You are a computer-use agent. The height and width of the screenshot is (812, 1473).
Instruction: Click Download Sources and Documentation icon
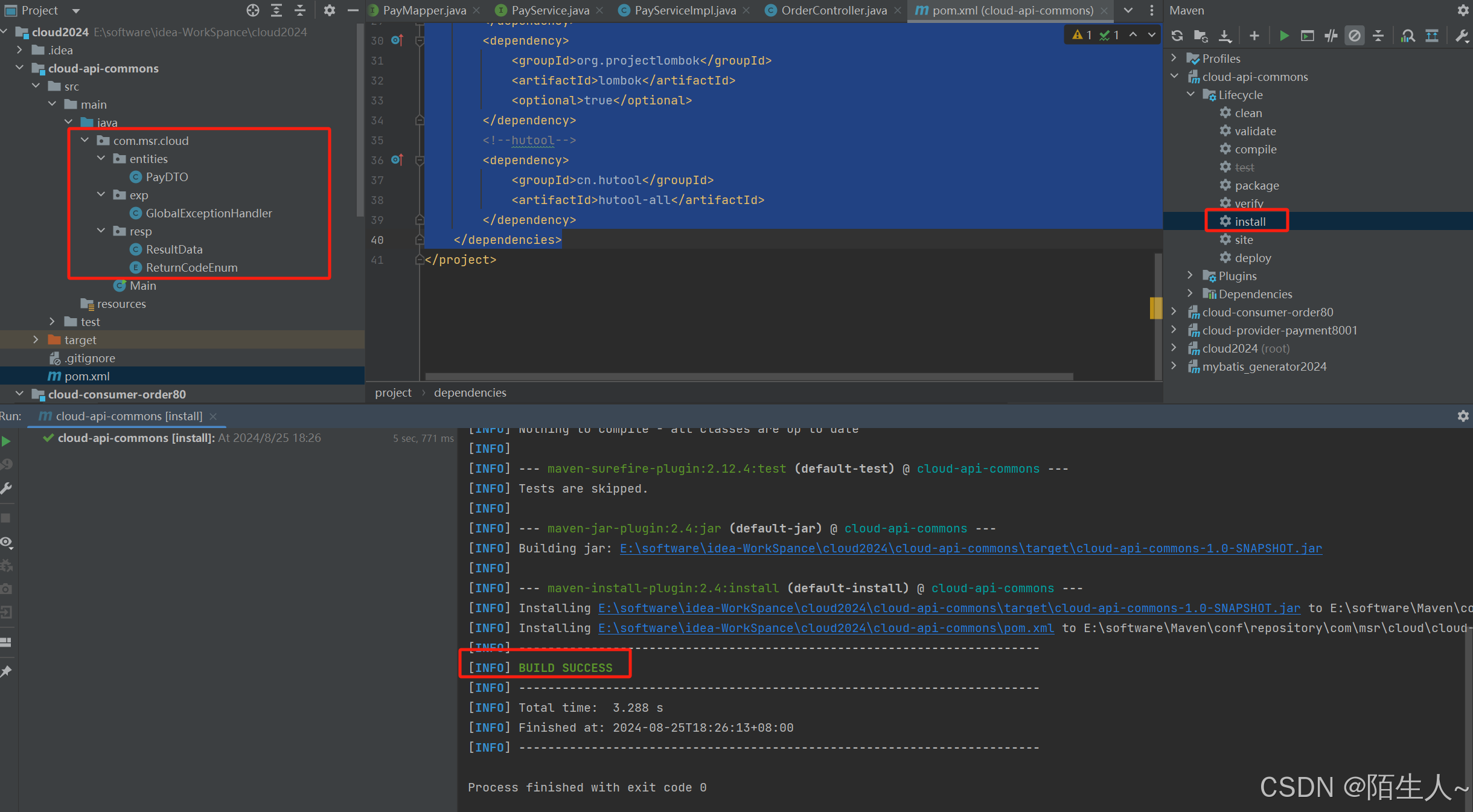[1225, 36]
